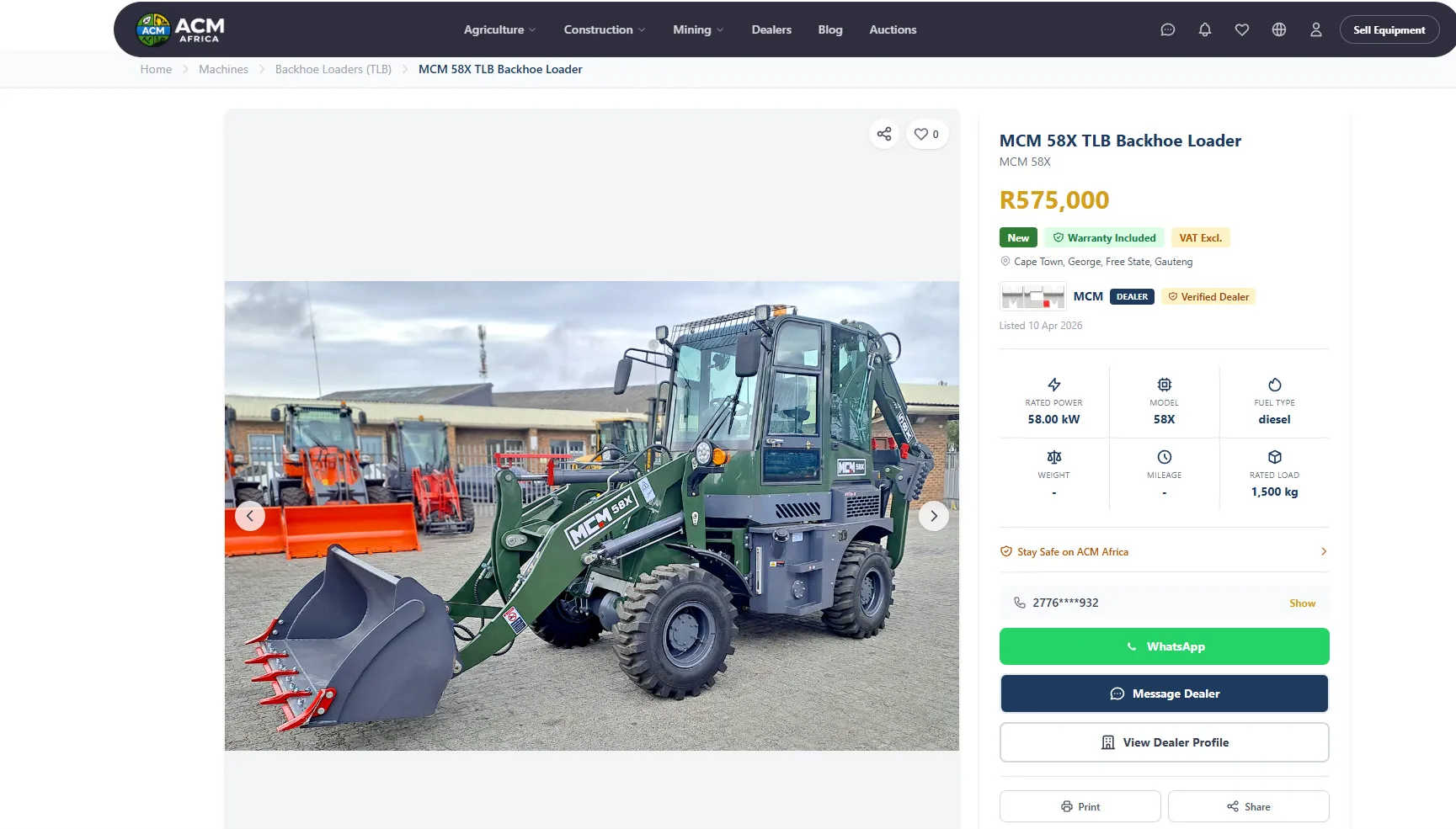1456x829 pixels.
Task: Go to Backhoe Loaders (TLB) breadcrumb
Action: 333,69
